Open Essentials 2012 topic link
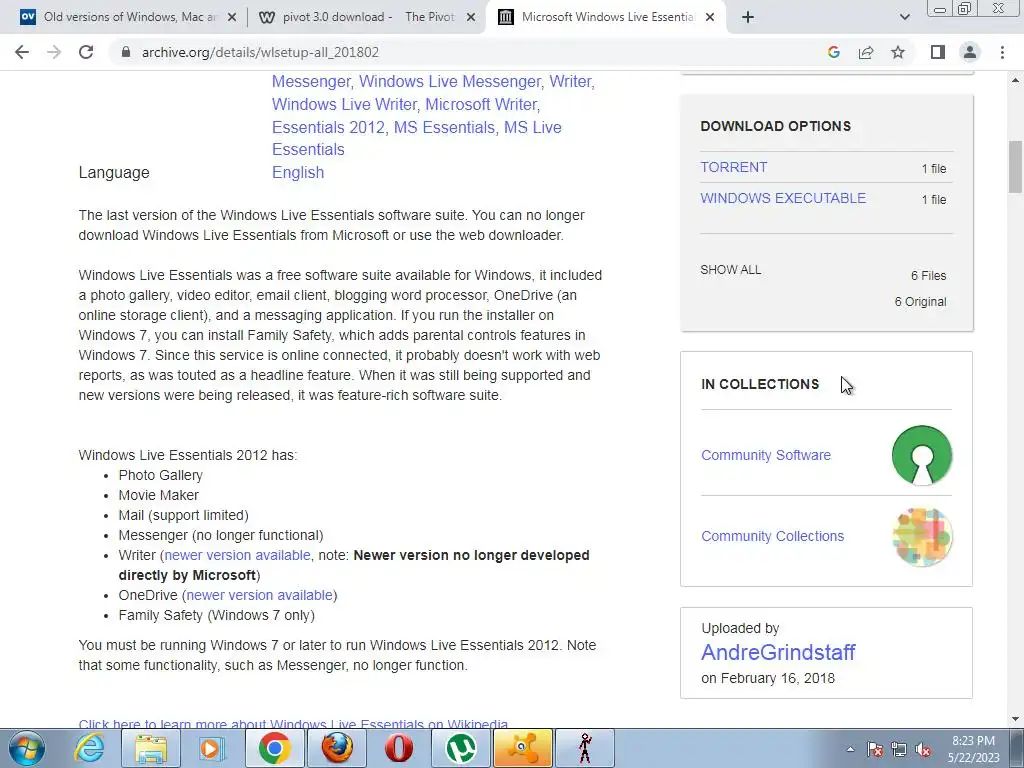Screen dimensions: 1024x768 [x=328, y=127]
